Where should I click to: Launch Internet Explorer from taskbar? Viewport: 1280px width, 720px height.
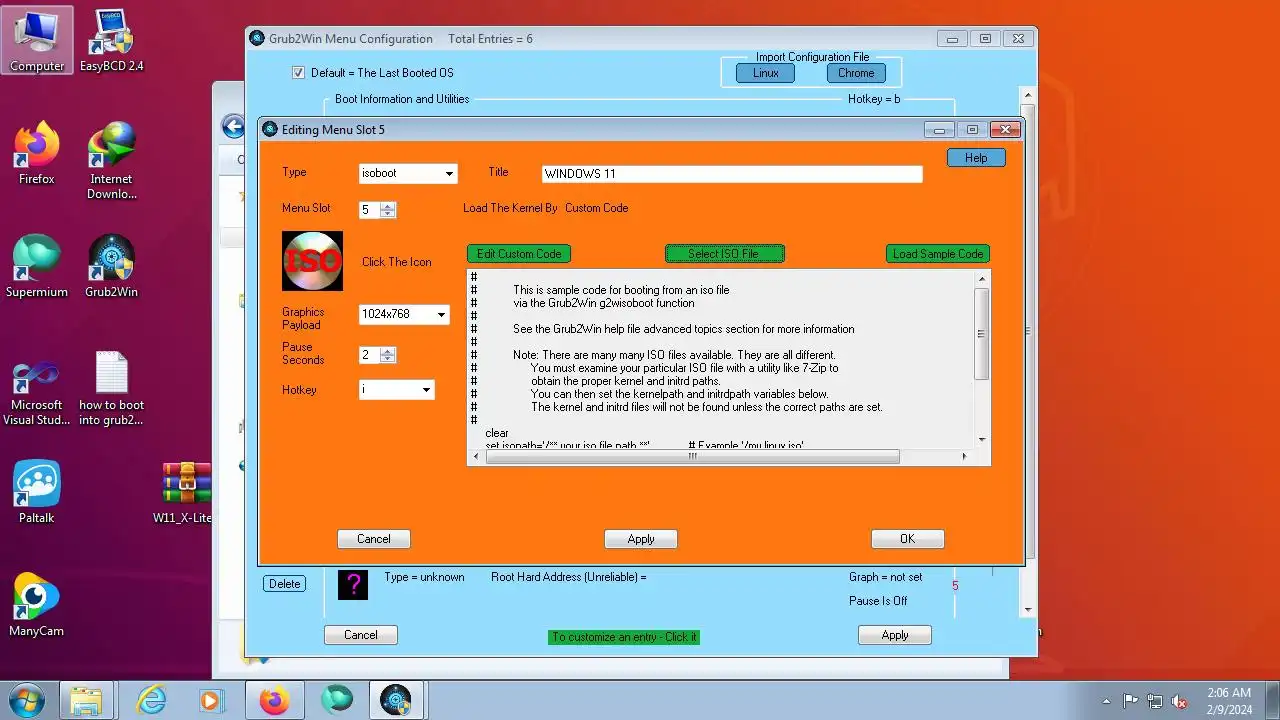click(x=151, y=699)
